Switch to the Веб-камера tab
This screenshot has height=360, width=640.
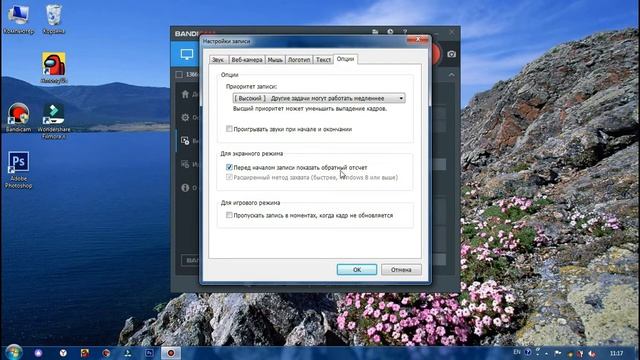tap(247, 60)
